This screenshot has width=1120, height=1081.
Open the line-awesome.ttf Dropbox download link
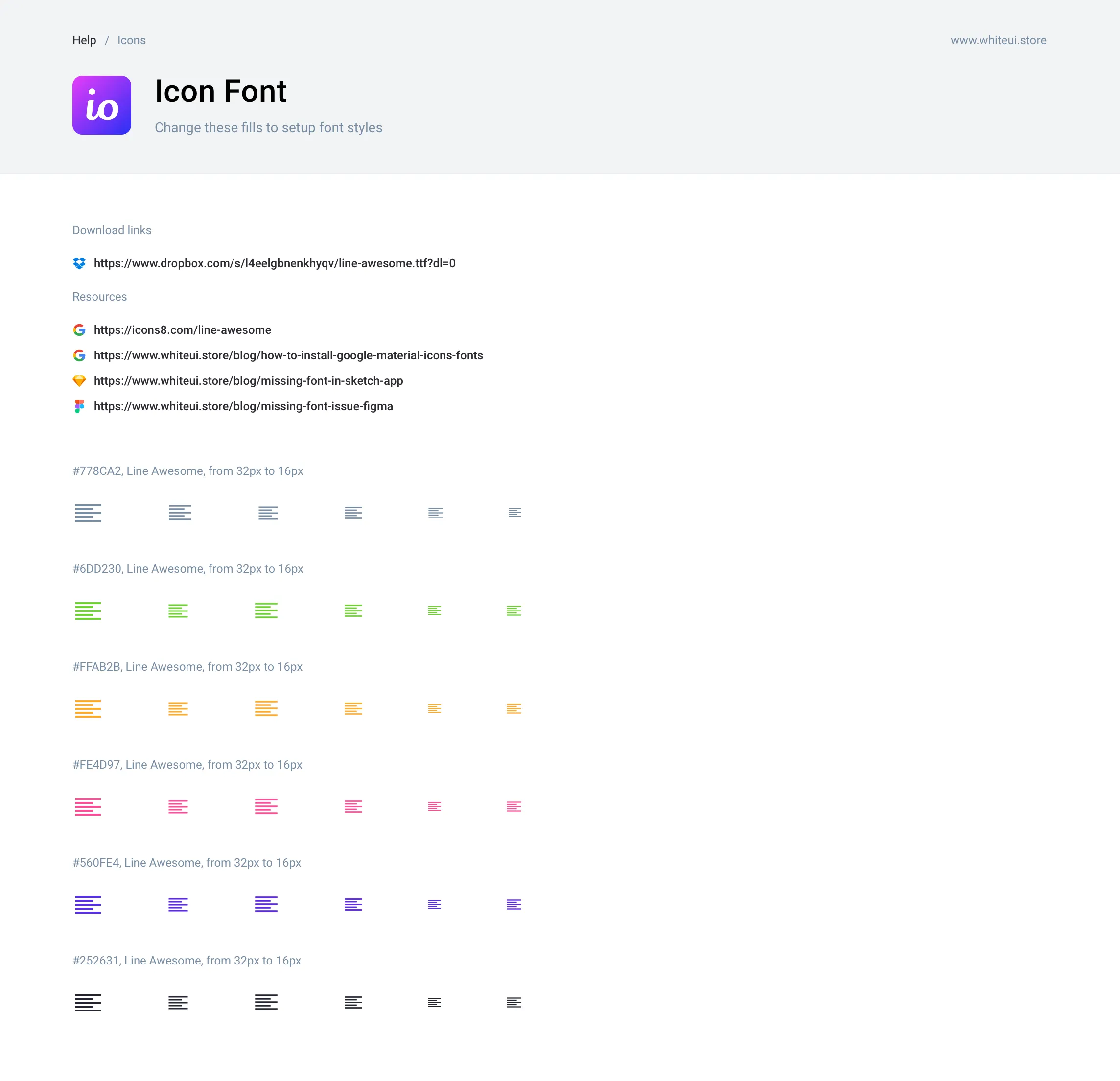point(274,263)
